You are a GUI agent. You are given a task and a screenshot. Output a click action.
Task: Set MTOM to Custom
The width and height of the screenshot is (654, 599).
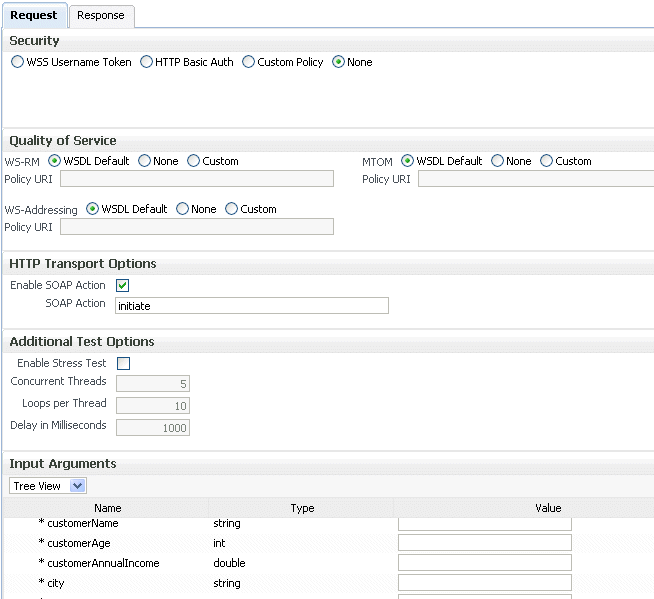[546, 161]
